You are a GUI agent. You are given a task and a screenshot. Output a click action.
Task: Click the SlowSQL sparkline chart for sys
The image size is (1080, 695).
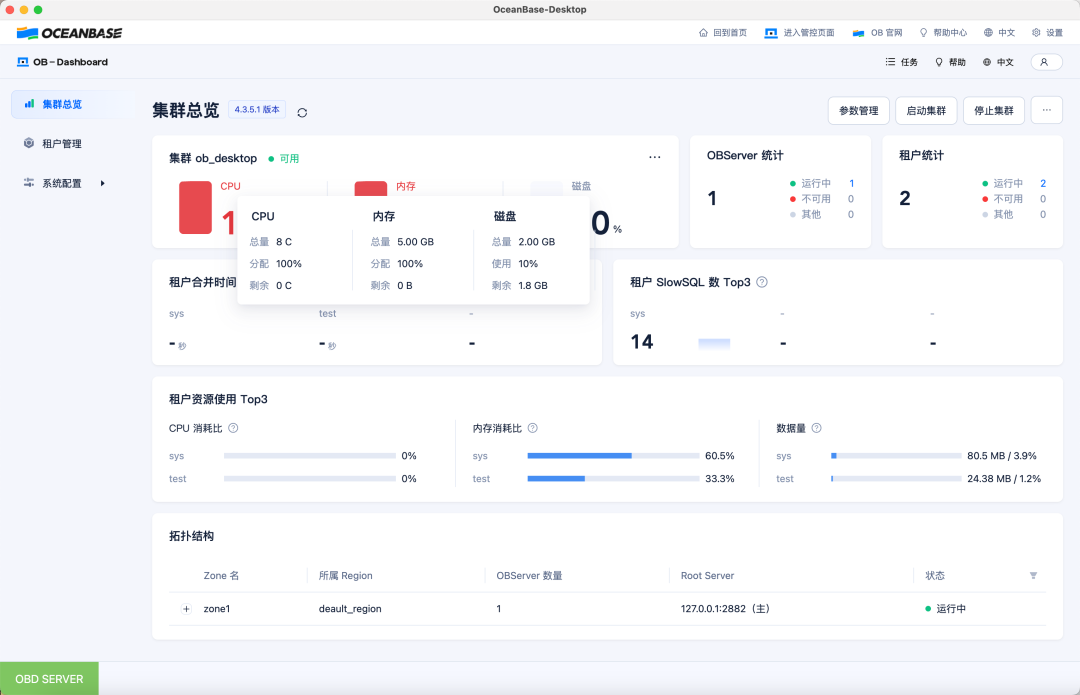point(714,343)
